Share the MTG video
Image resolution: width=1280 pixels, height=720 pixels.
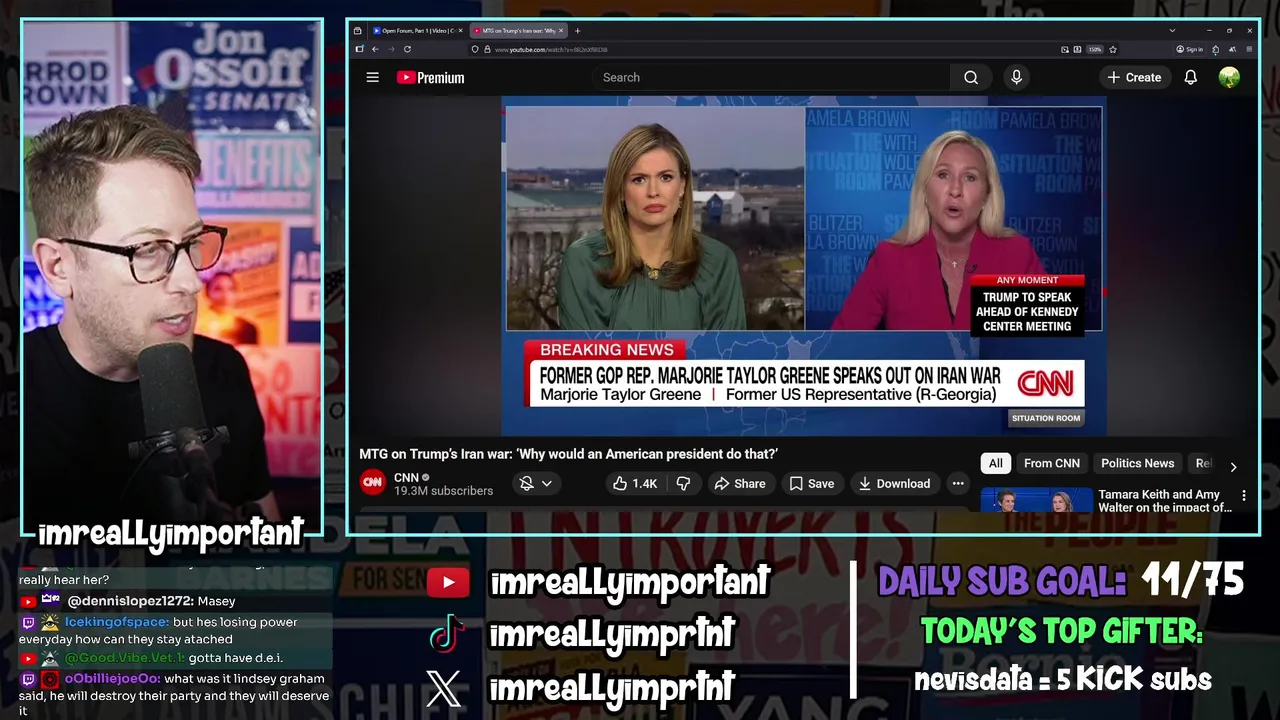pos(739,483)
